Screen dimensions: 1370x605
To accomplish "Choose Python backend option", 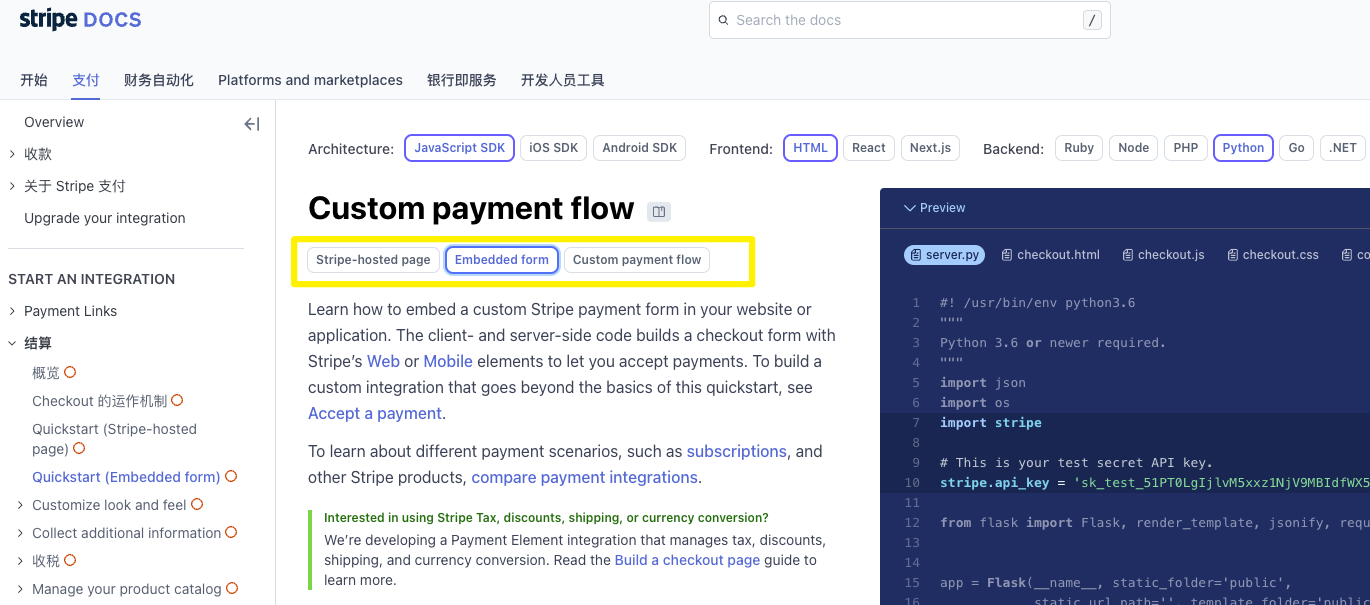I will [x=1243, y=148].
